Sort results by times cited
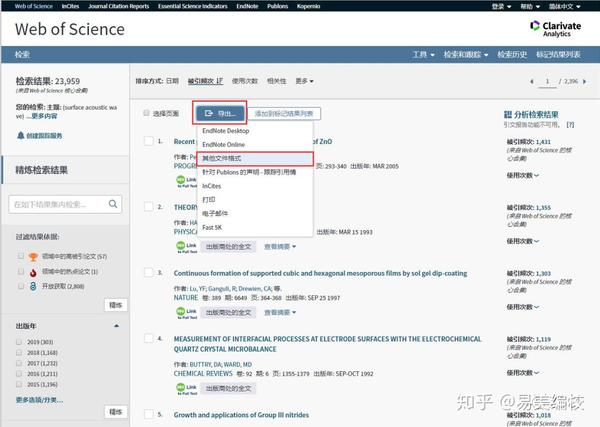Screen dimensions: 600x427 pos(205,81)
